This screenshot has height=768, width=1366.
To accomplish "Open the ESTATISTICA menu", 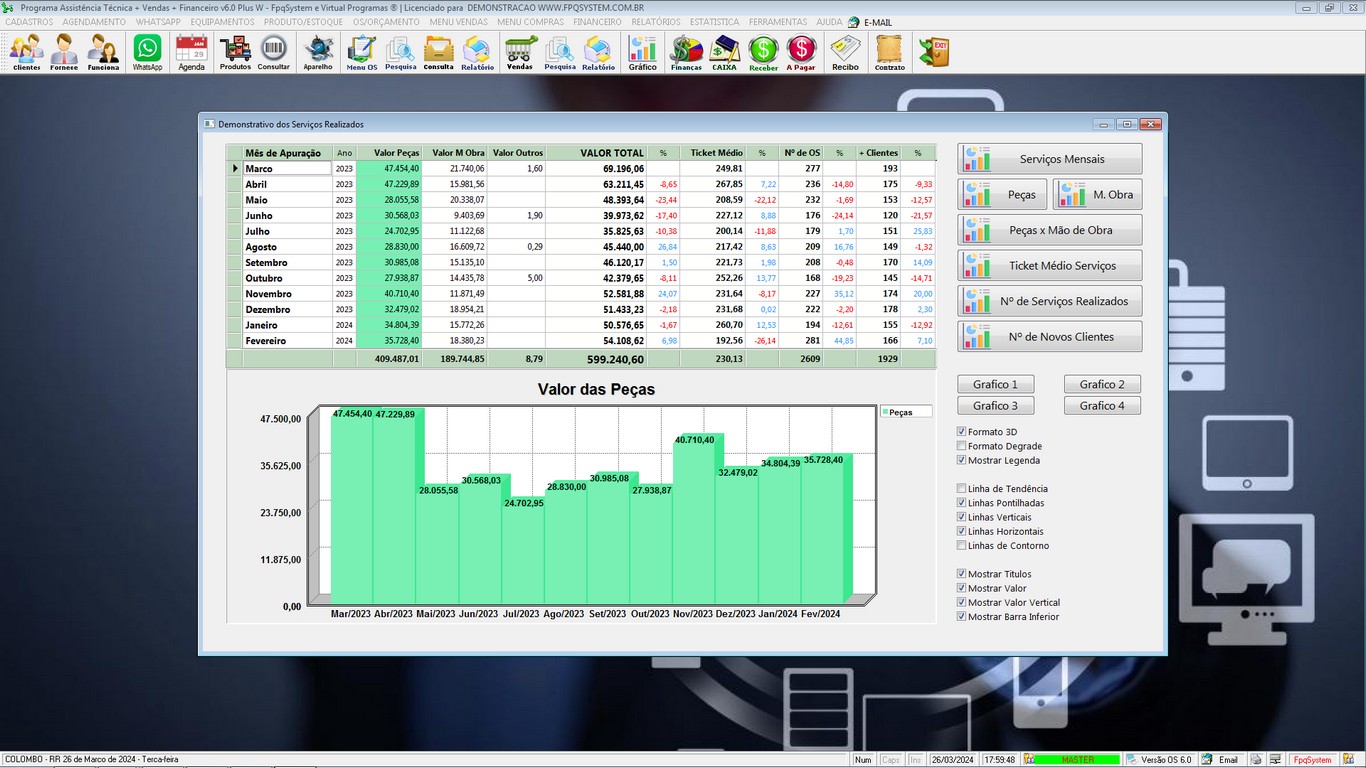I will point(714,22).
